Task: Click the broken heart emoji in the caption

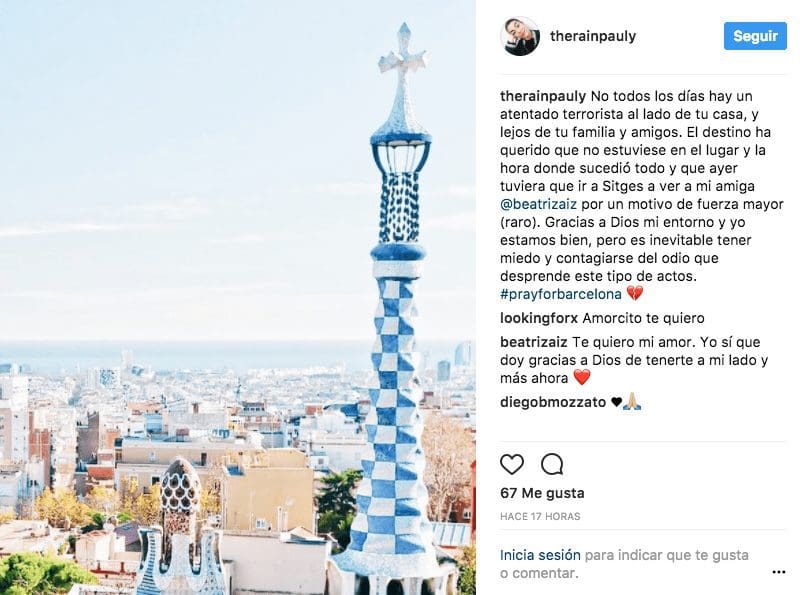Action: point(635,293)
